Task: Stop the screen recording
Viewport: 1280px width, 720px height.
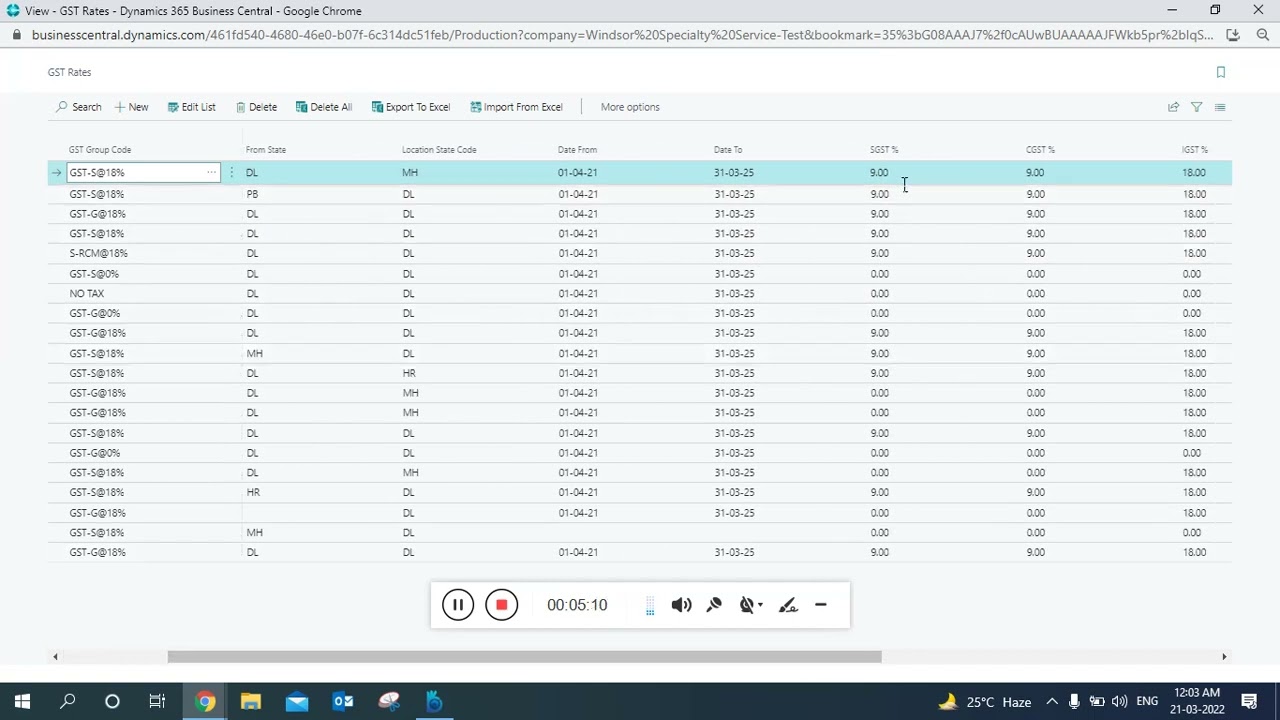Action: pos(501,605)
